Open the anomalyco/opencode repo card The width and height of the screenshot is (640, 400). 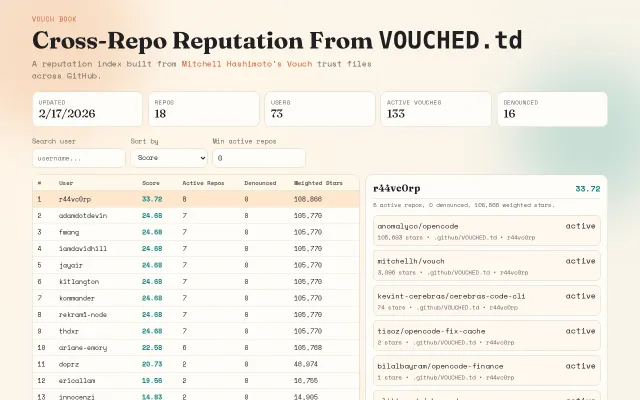tap(487, 231)
